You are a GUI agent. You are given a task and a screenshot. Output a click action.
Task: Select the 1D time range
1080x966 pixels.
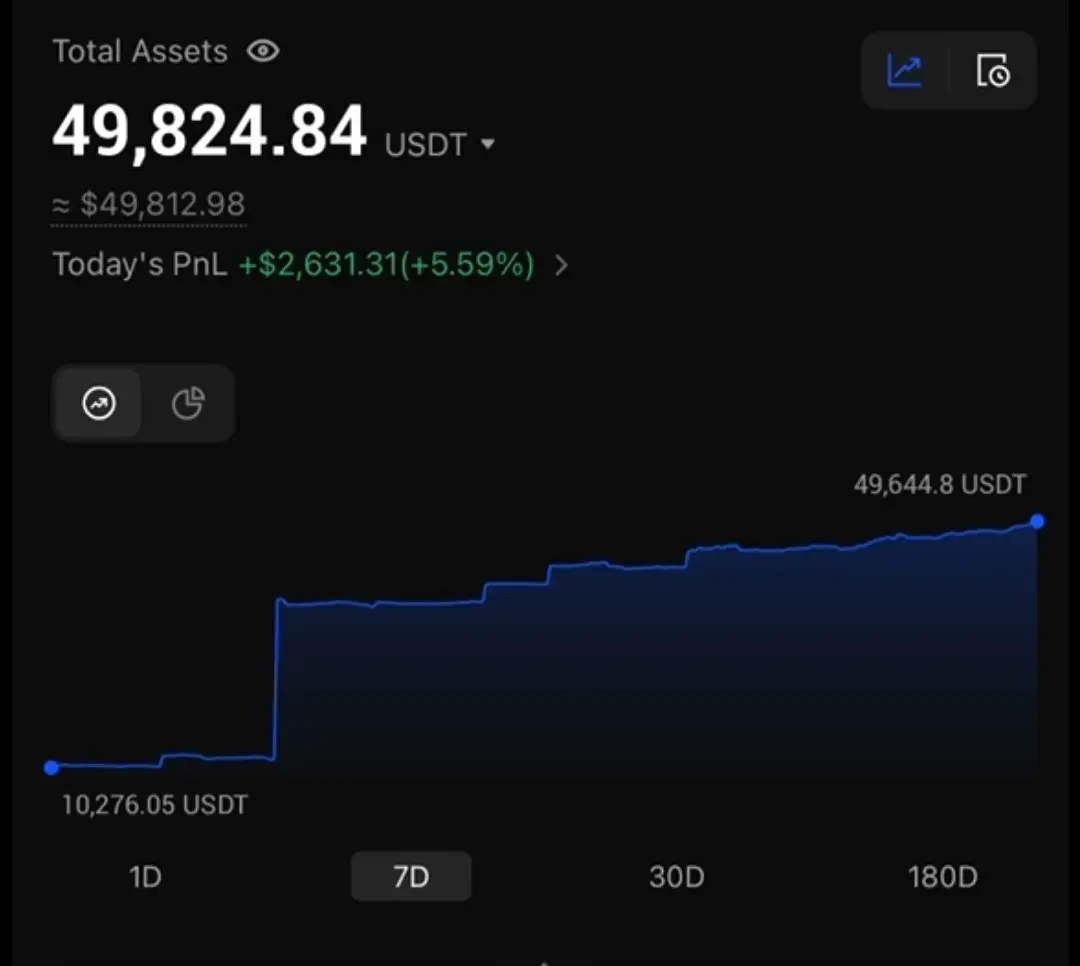(145, 877)
